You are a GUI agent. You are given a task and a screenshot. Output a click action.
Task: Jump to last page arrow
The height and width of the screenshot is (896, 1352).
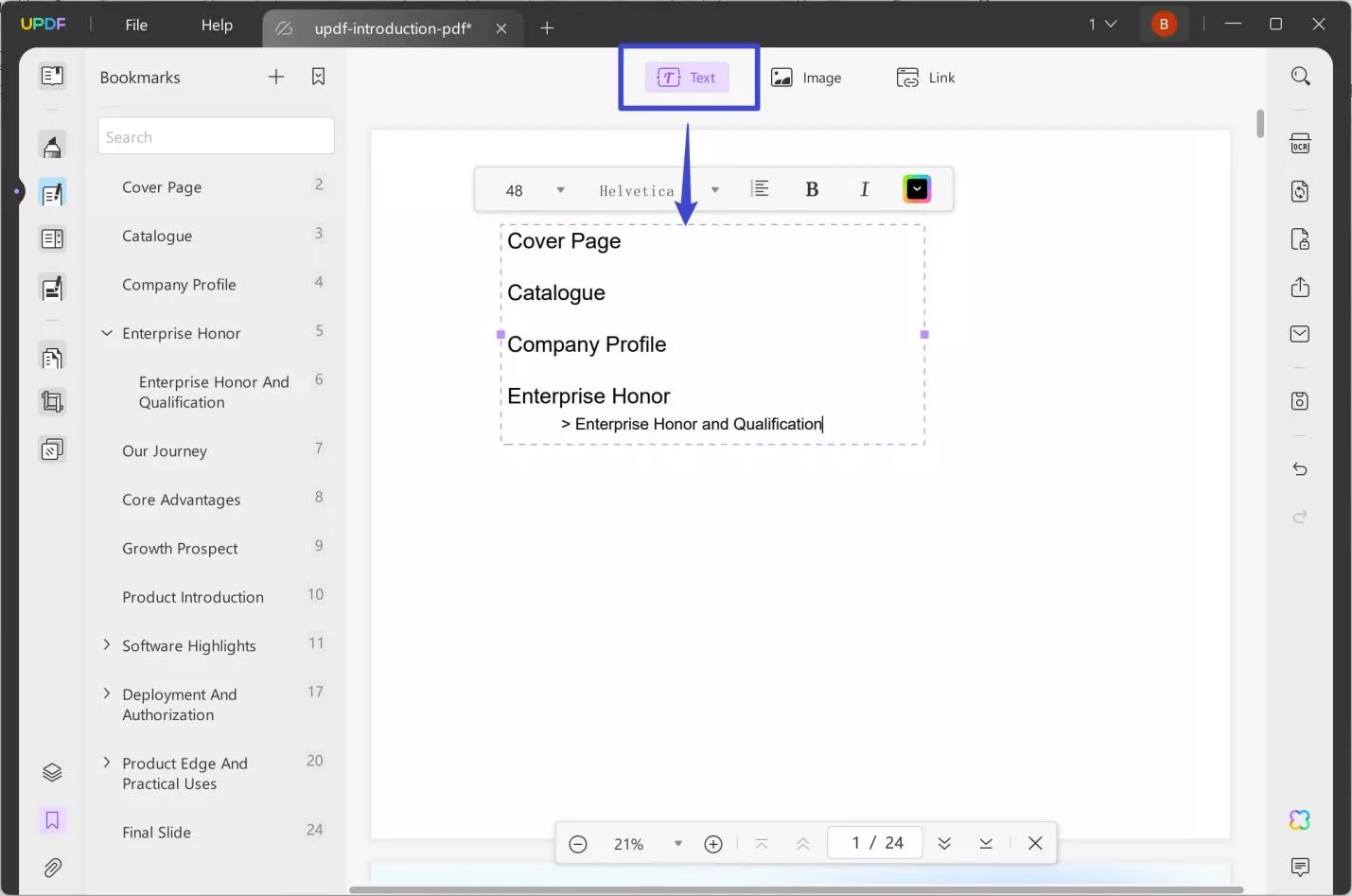pos(986,844)
